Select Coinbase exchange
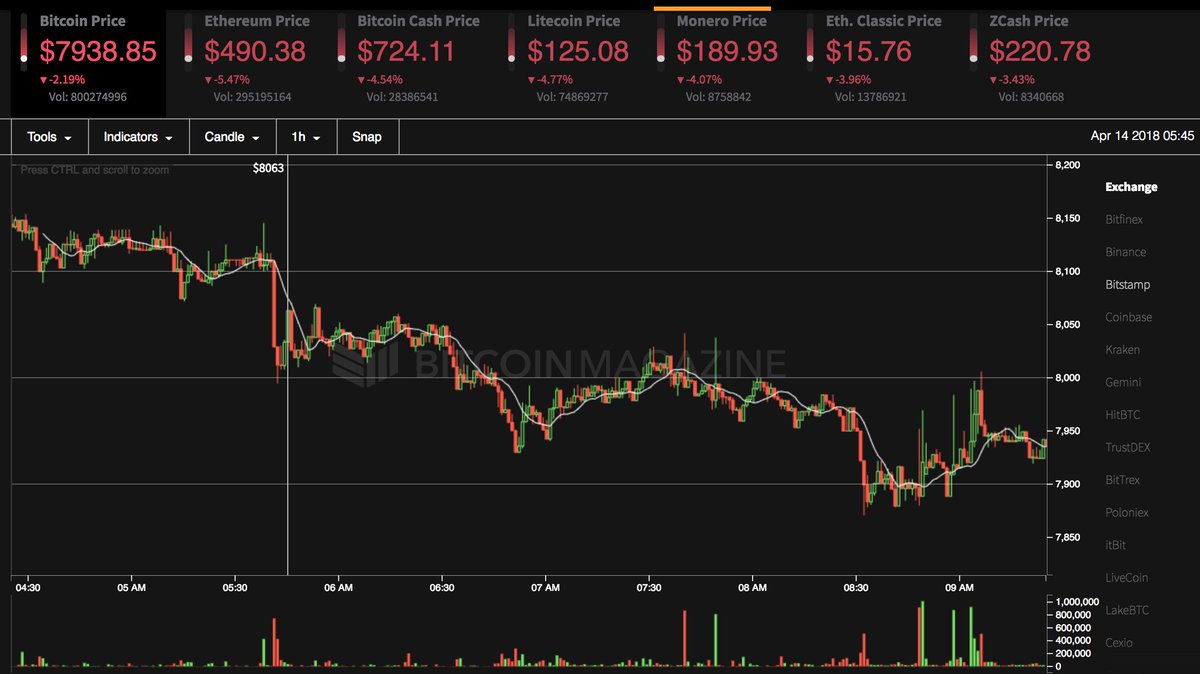This screenshot has height=674, width=1200. pyautogui.click(x=1129, y=317)
